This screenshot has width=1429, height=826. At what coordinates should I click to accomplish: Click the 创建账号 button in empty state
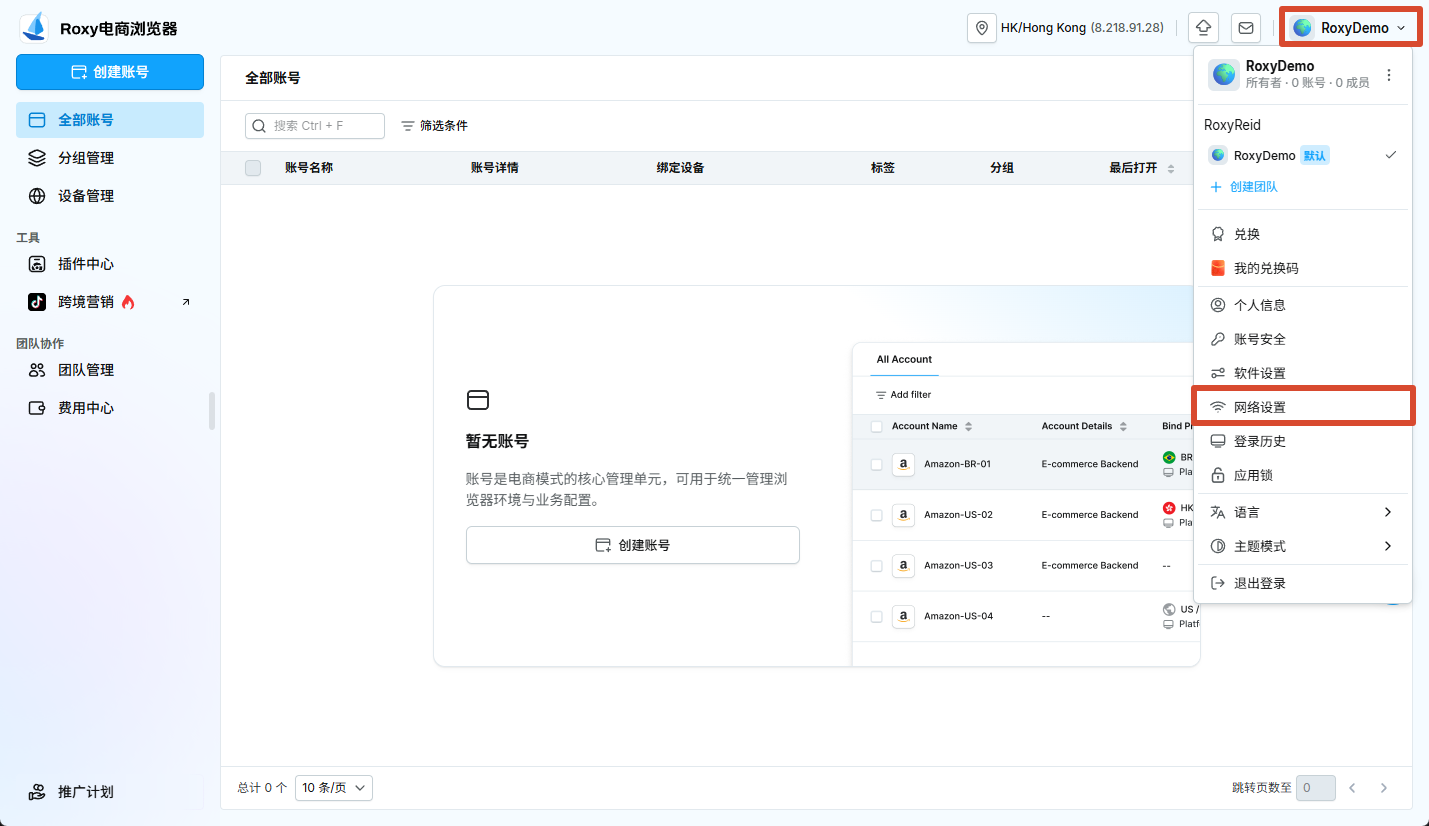(633, 545)
